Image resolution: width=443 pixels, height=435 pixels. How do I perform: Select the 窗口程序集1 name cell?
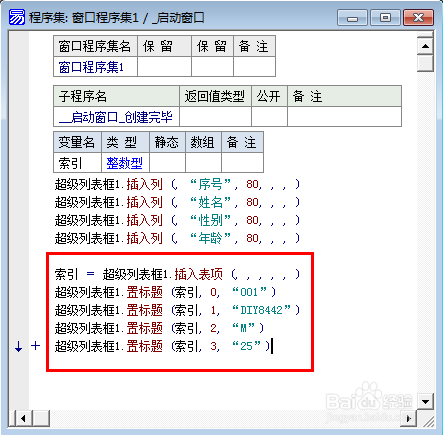click(x=95, y=67)
